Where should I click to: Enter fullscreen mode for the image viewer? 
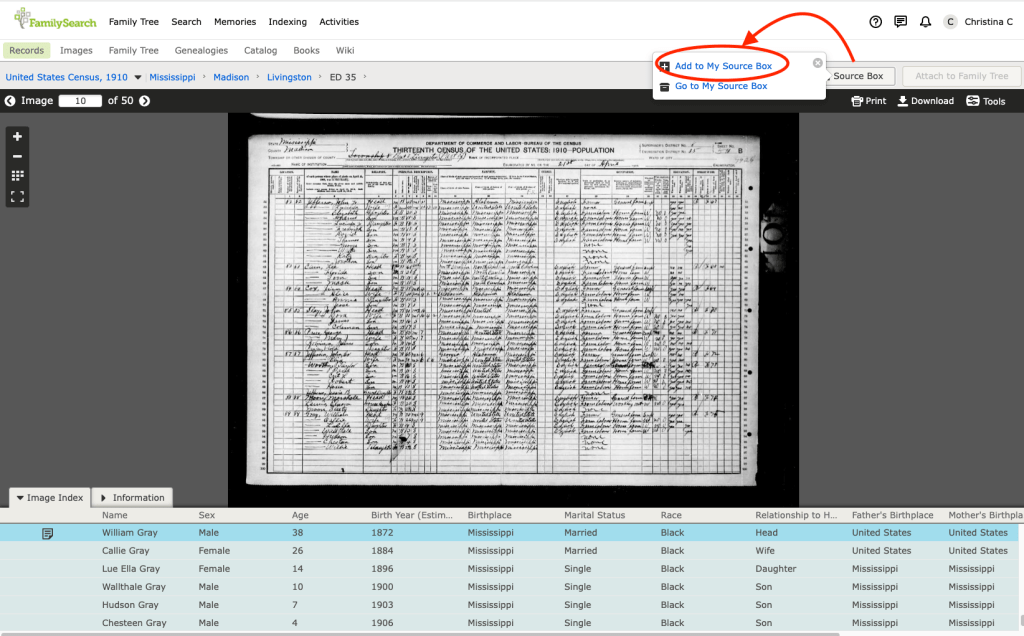pyautogui.click(x=16, y=197)
